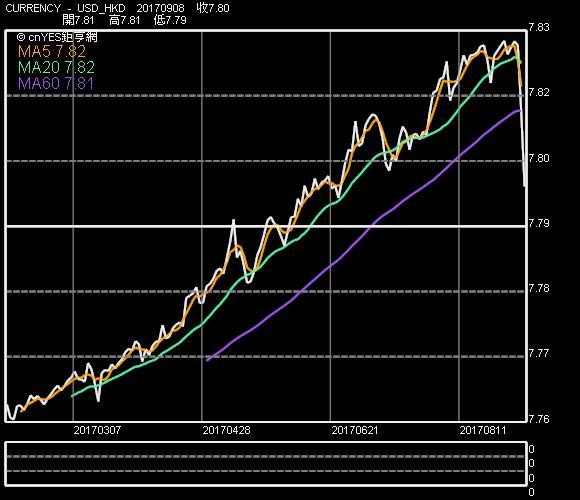The height and width of the screenshot is (500, 580).
Task: Click the 7.79 price axis label
Action: [539, 223]
